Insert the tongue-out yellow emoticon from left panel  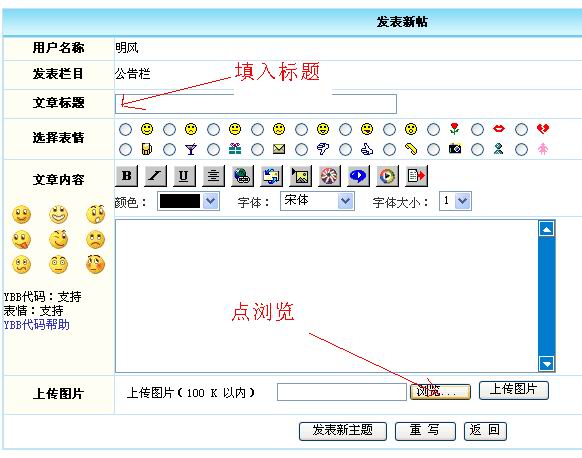(22, 240)
